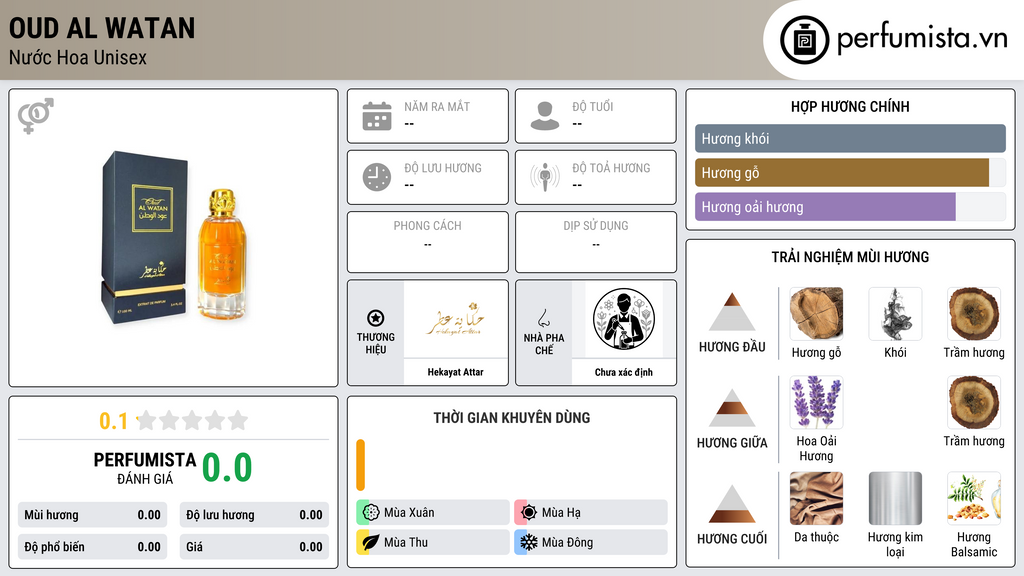Select the Mùa Đông season chip
Screen dimensions: 1024x576
[591, 542]
